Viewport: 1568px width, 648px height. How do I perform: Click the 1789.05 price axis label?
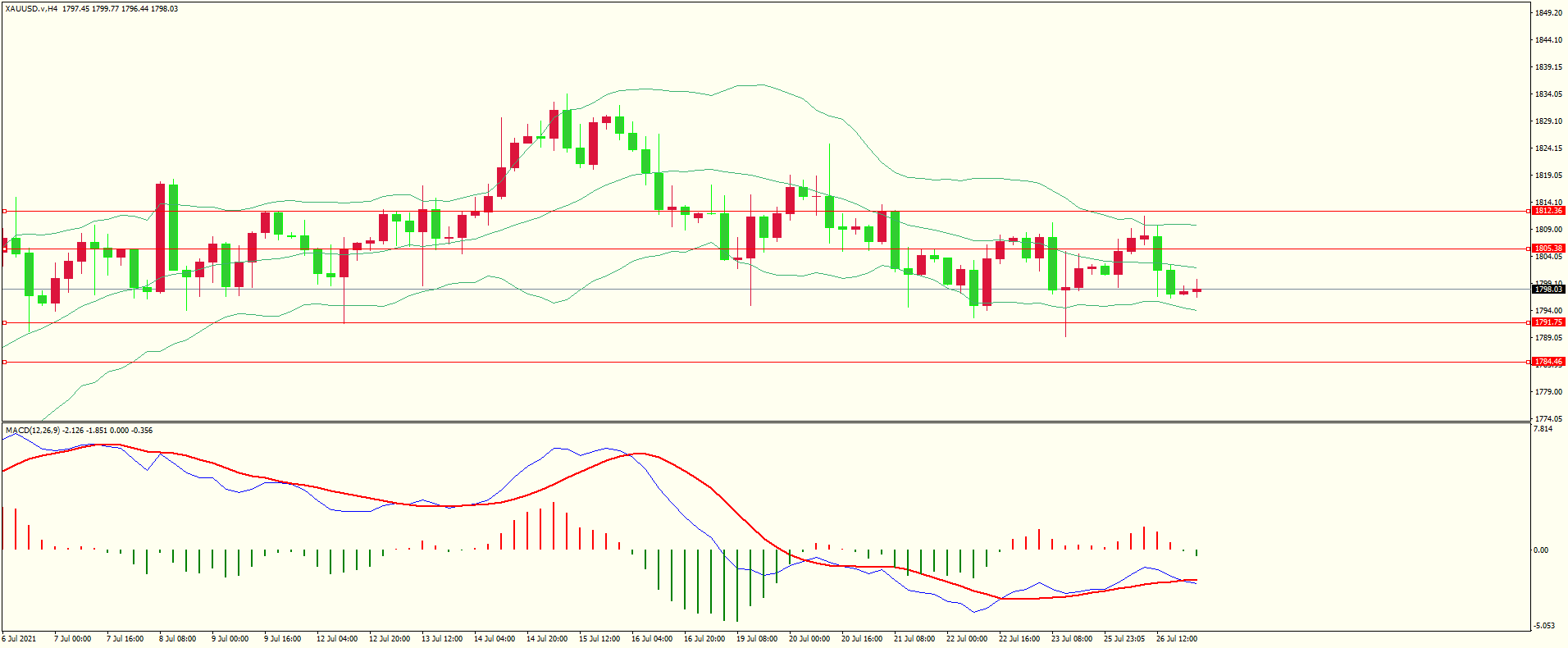tap(1548, 338)
